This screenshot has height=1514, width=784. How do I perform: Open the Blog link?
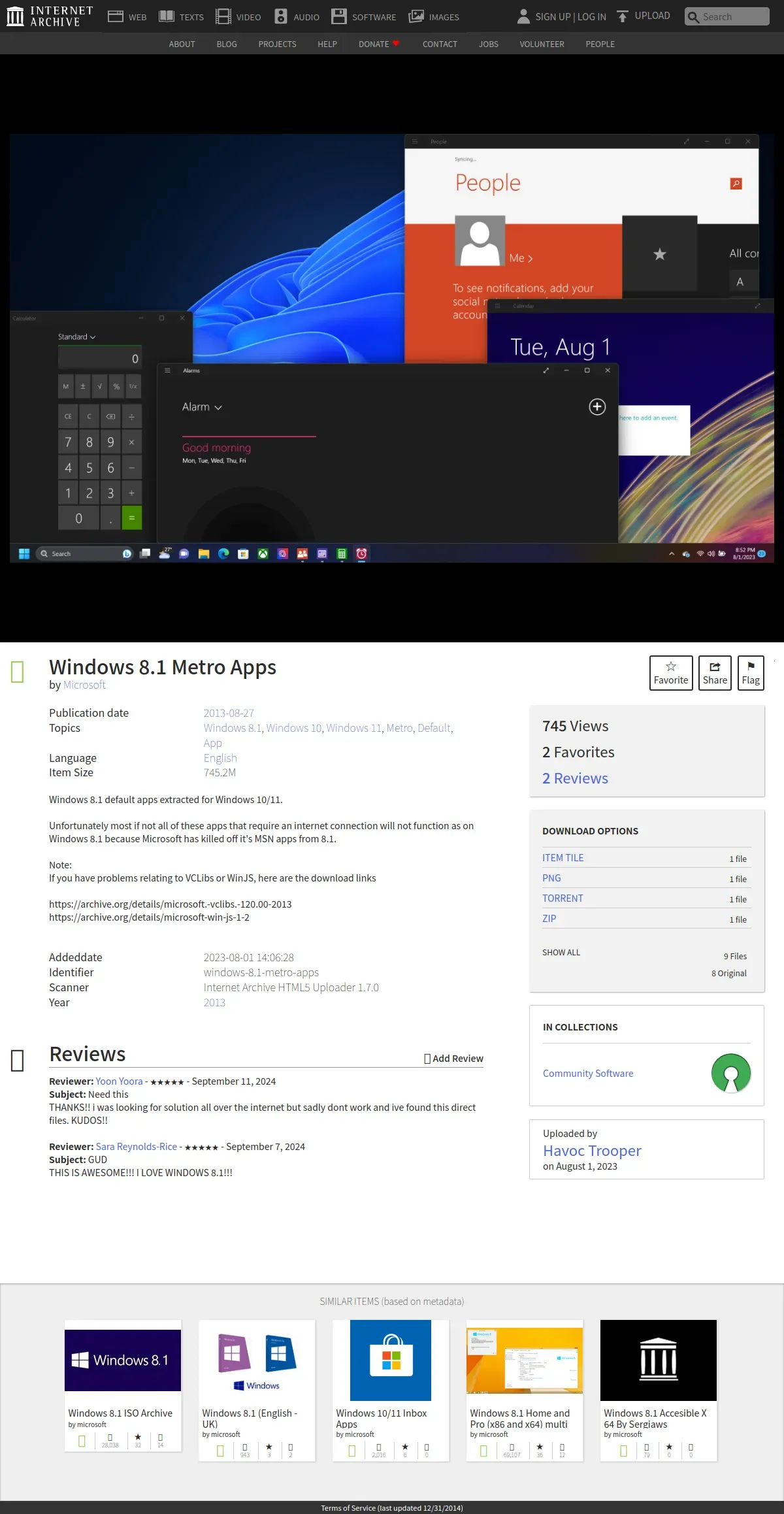227,44
